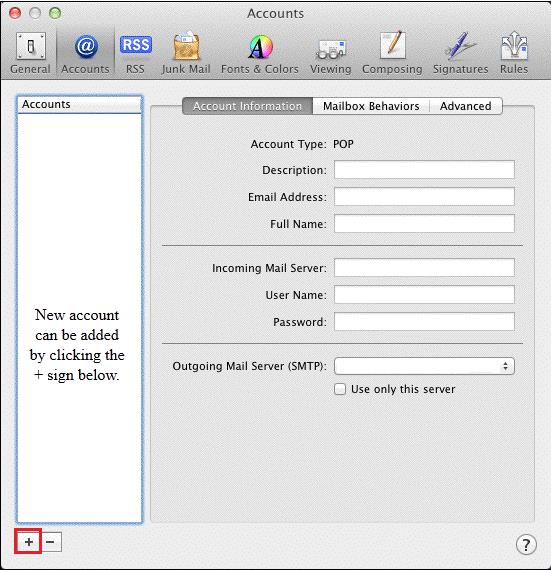Open Composing preferences
Image resolution: width=551 pixels, height=570 pixels.
click(392, 53)
